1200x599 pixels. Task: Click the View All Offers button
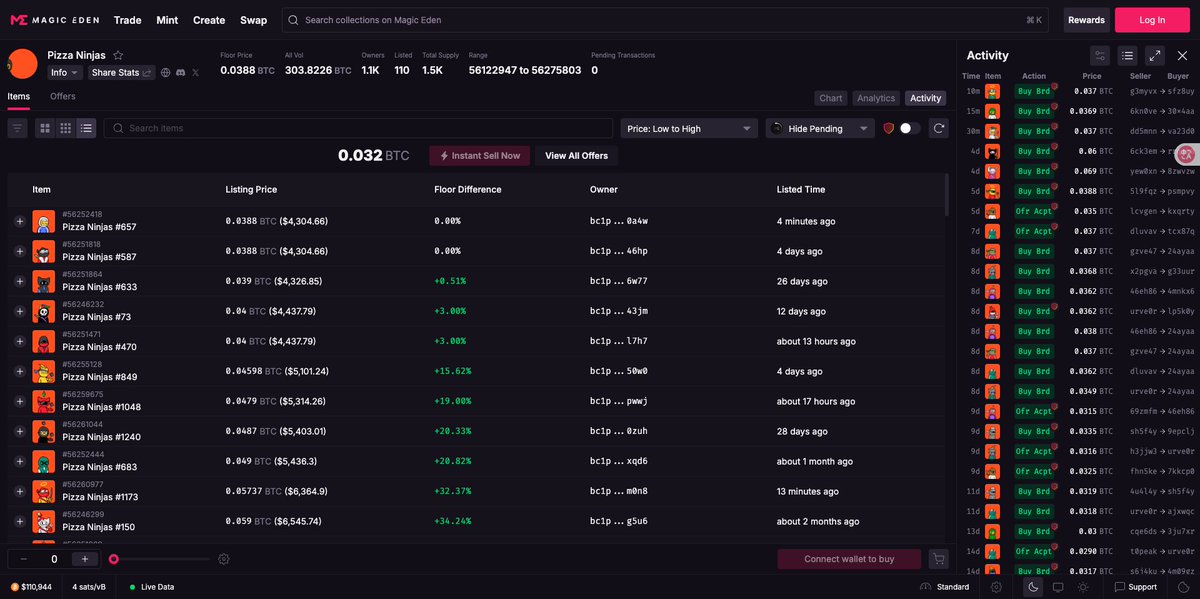pyautogui.click(x=577, y=156)
